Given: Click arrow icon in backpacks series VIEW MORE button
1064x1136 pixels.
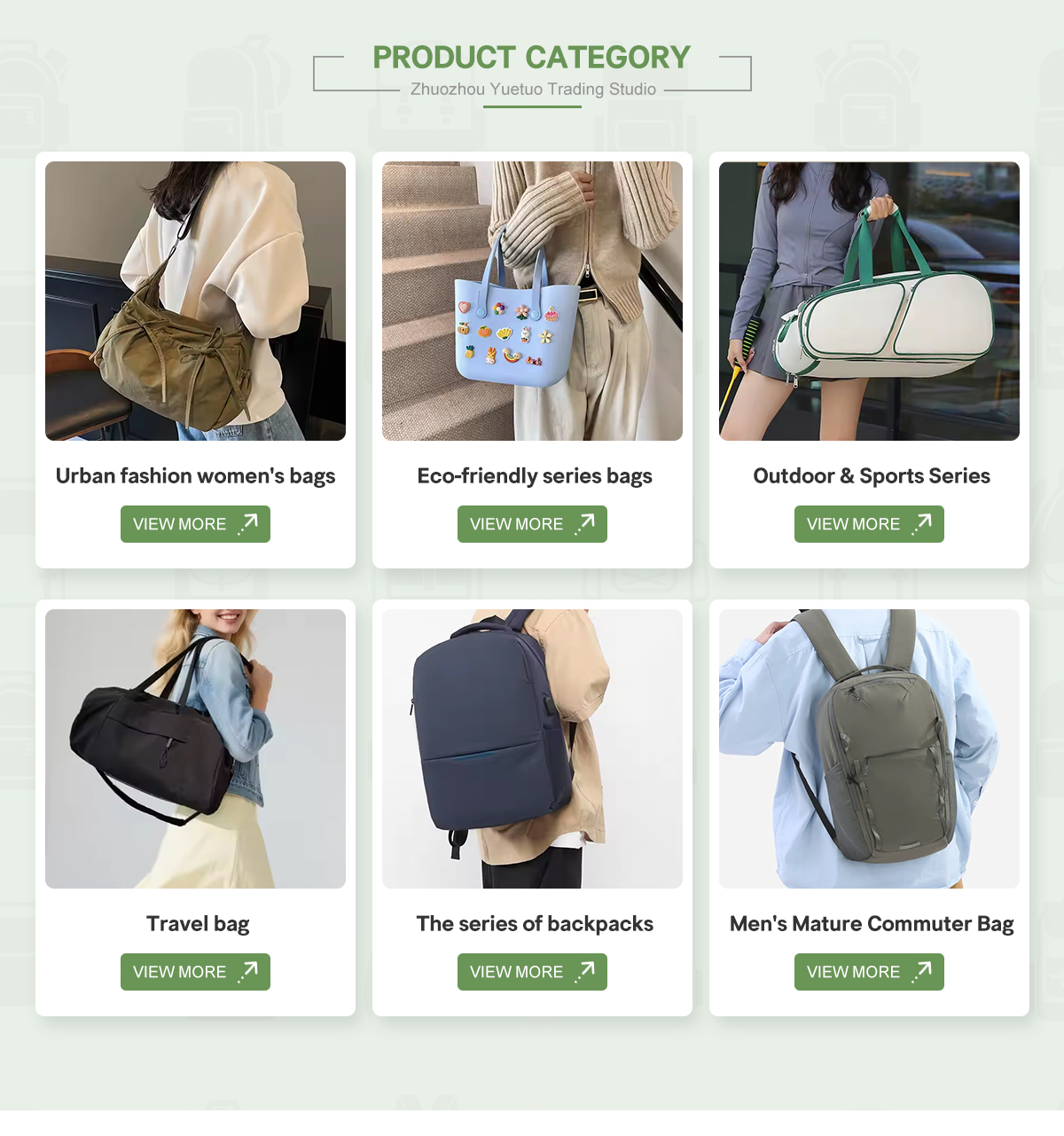Looking at the screenshot, I should pyautogui.click(x=585, y=971).
